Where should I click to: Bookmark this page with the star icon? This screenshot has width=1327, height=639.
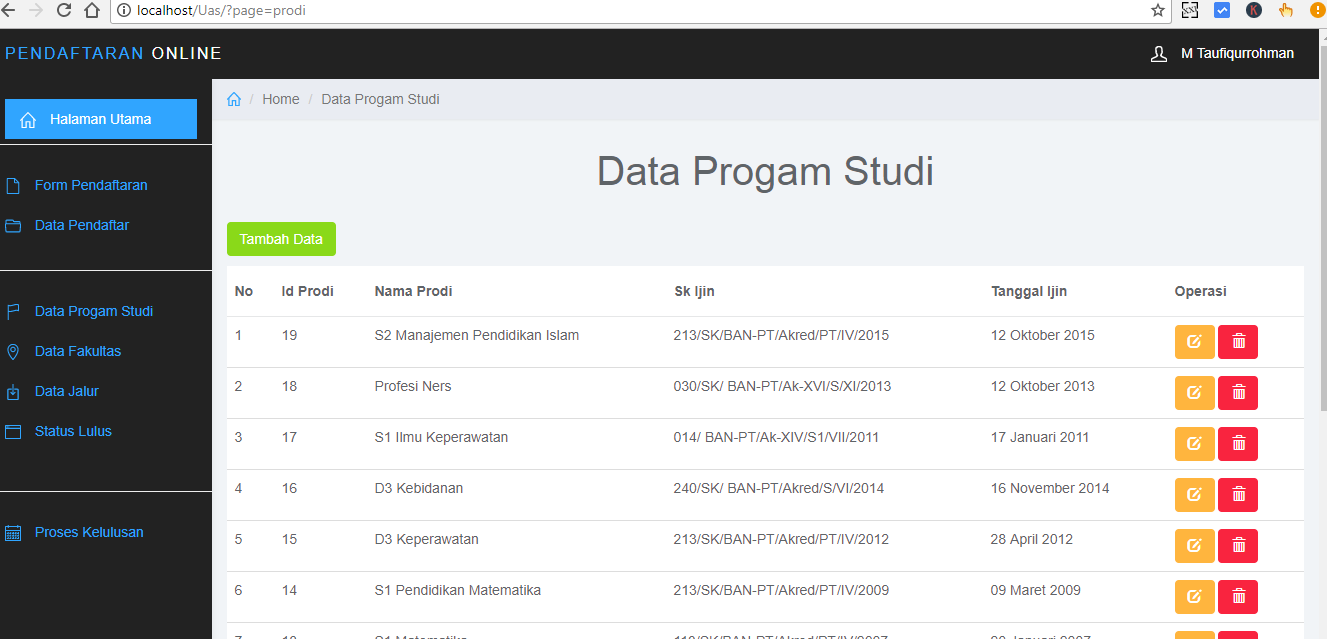[x=1158, y=11]
